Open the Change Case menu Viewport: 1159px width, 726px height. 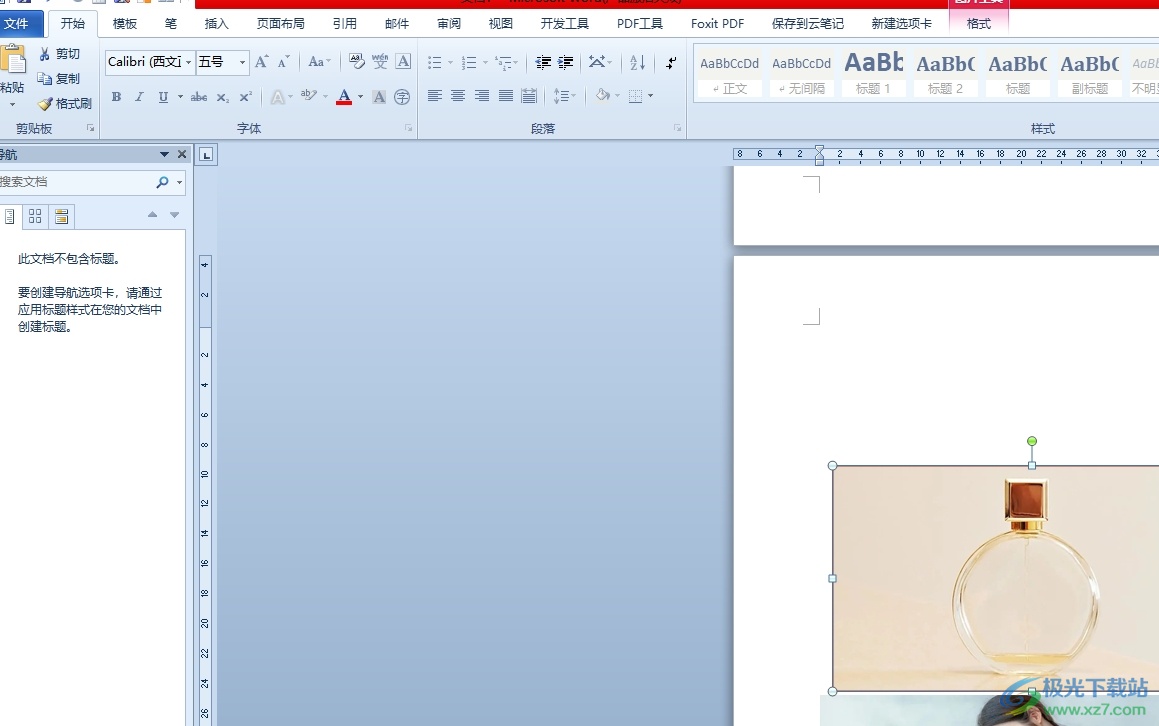click(x=319, y=62)
